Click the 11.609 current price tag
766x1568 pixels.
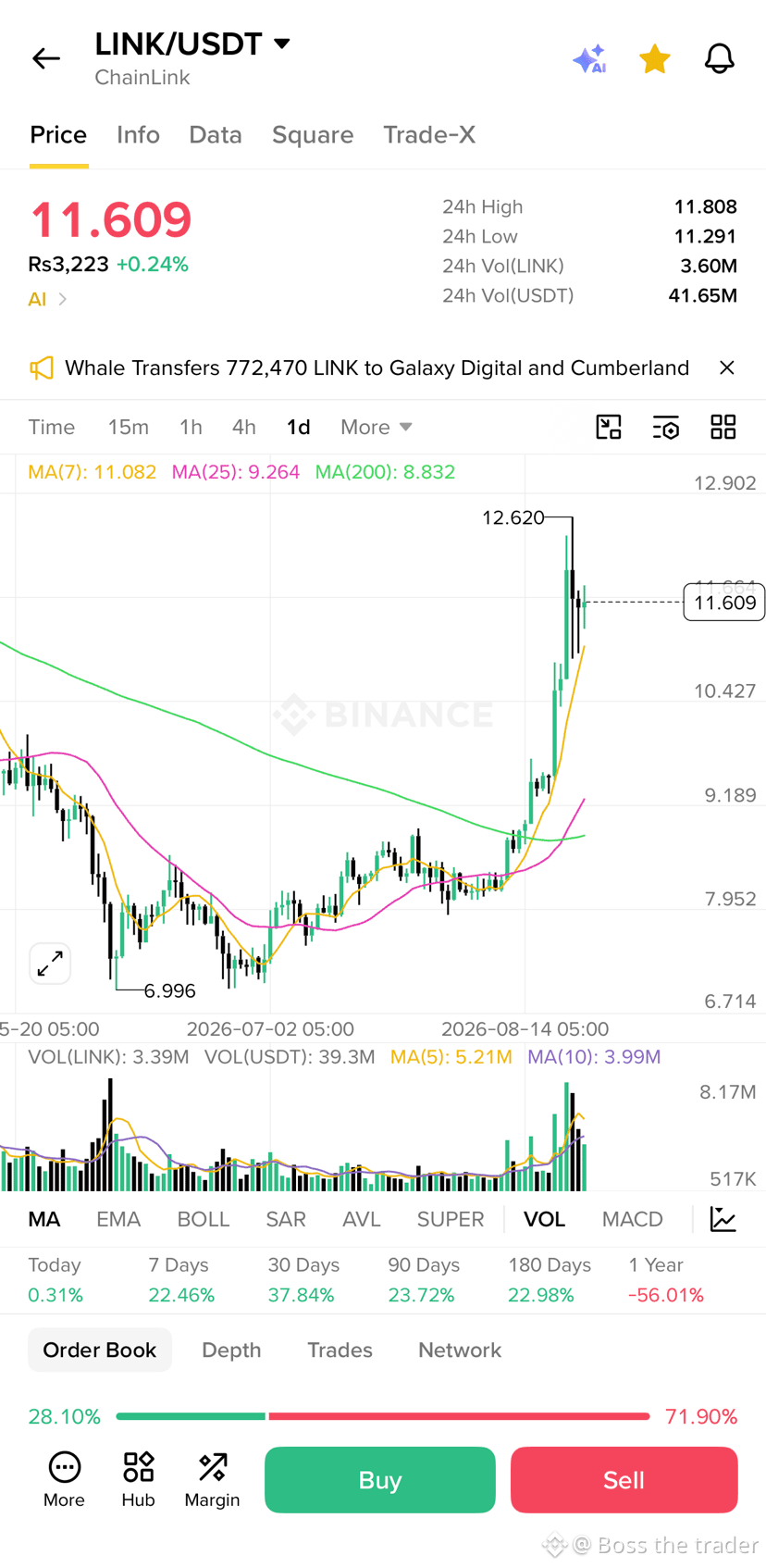724,603
